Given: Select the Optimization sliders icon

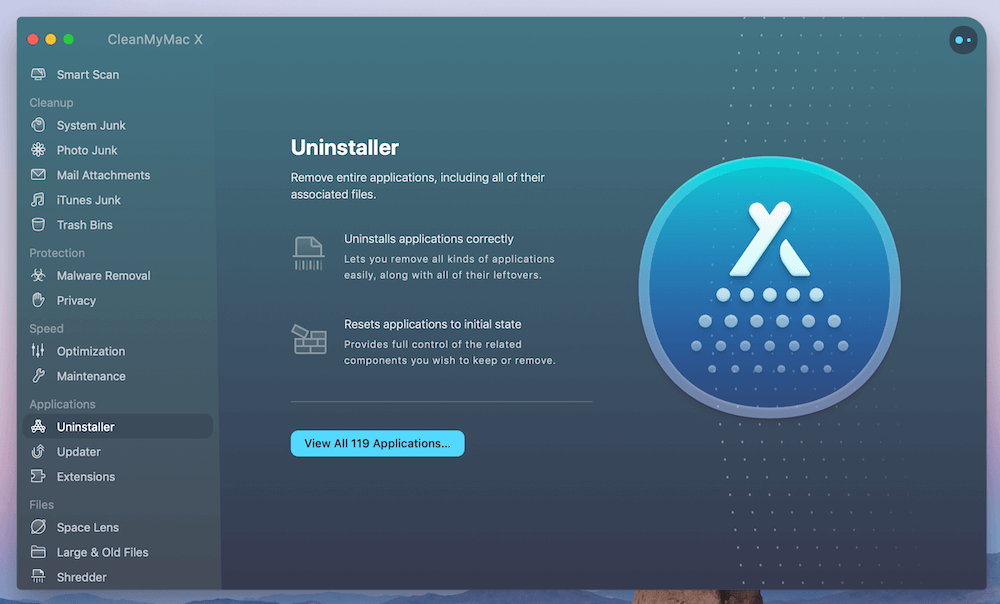Looking at the screenshot, I should coord(38,351).
